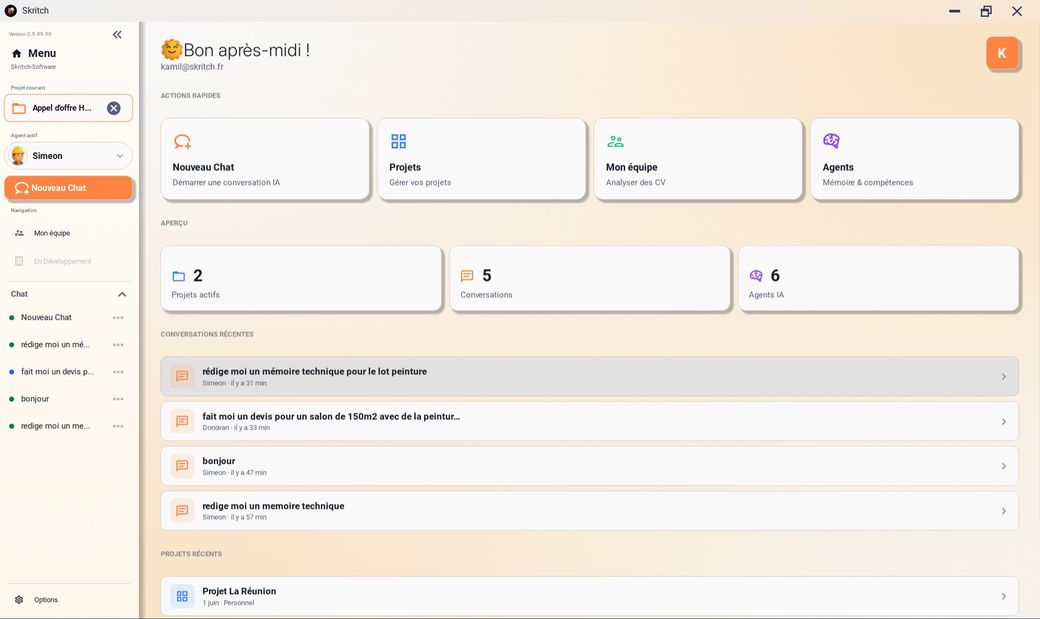Click the grid icon on Projet La Réunion row
The width and height of the screenshot is (1040, 619).
[182, 596]
